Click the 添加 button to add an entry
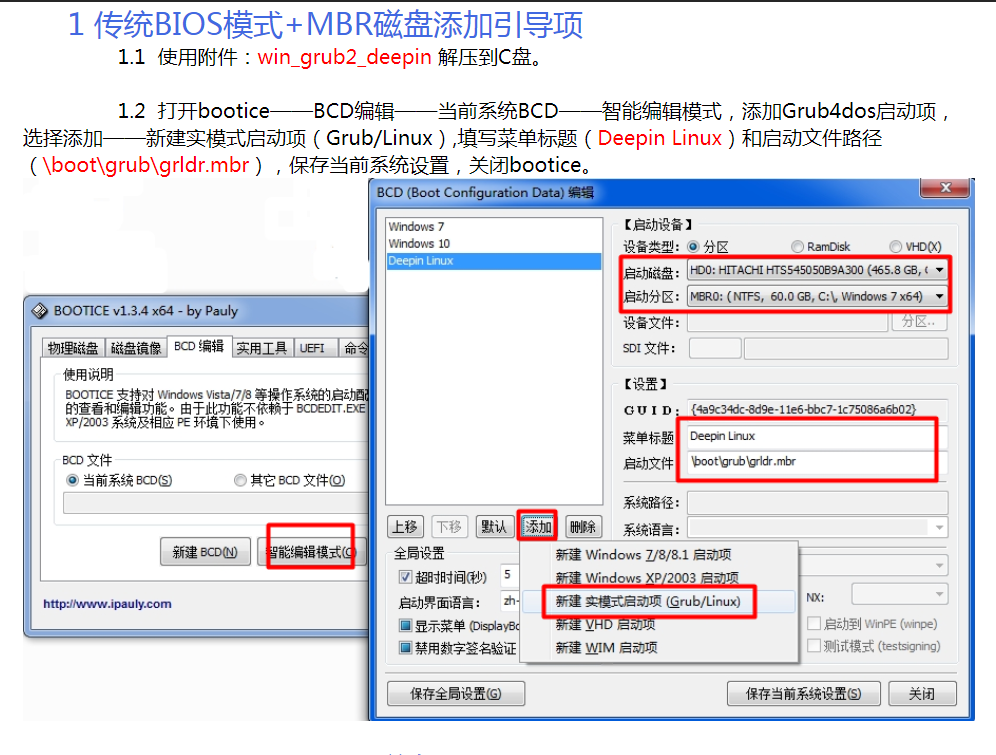 point(538,525)
